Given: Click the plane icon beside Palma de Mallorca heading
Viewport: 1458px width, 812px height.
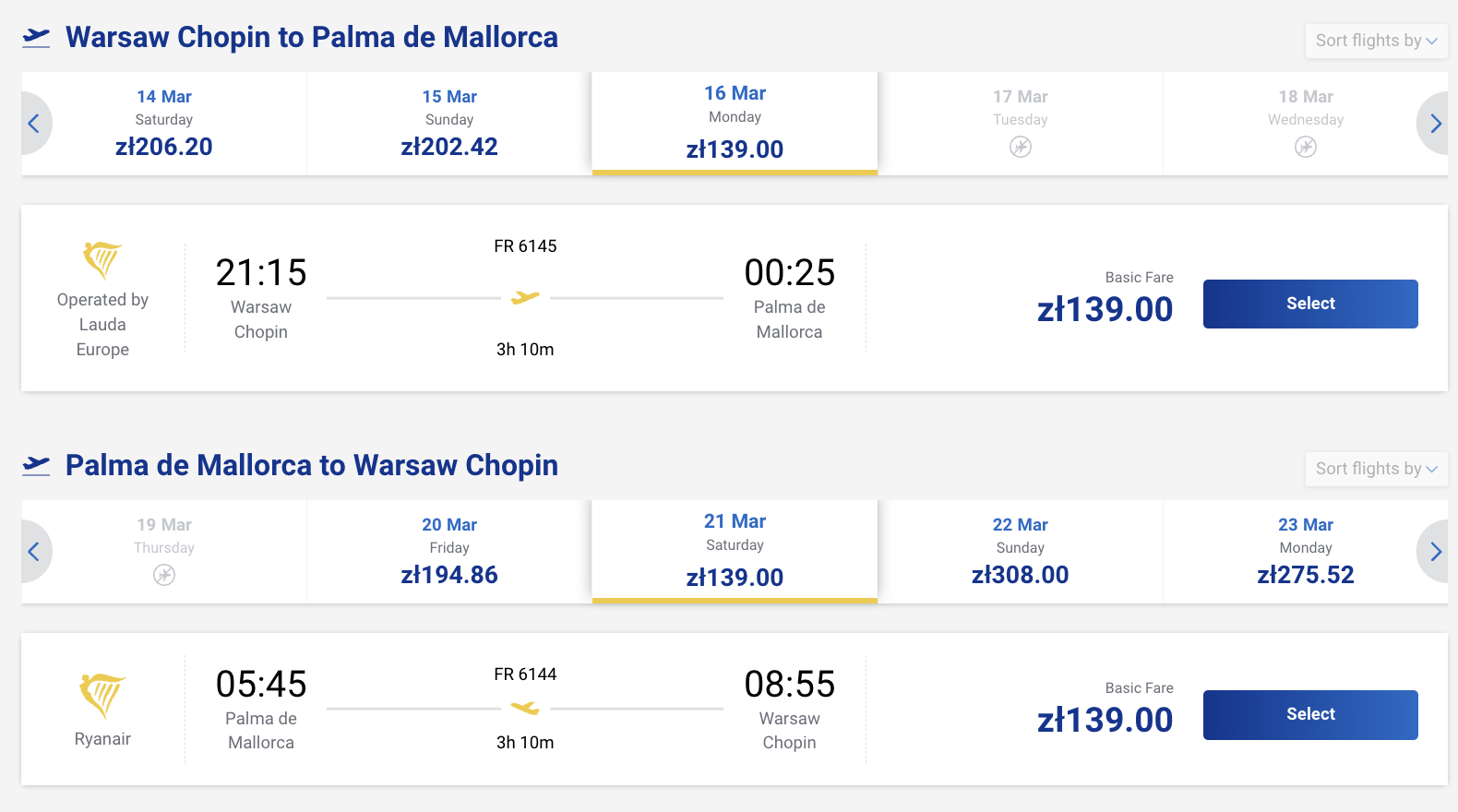Looking at the screenshot, I should [x=36, y=465].
